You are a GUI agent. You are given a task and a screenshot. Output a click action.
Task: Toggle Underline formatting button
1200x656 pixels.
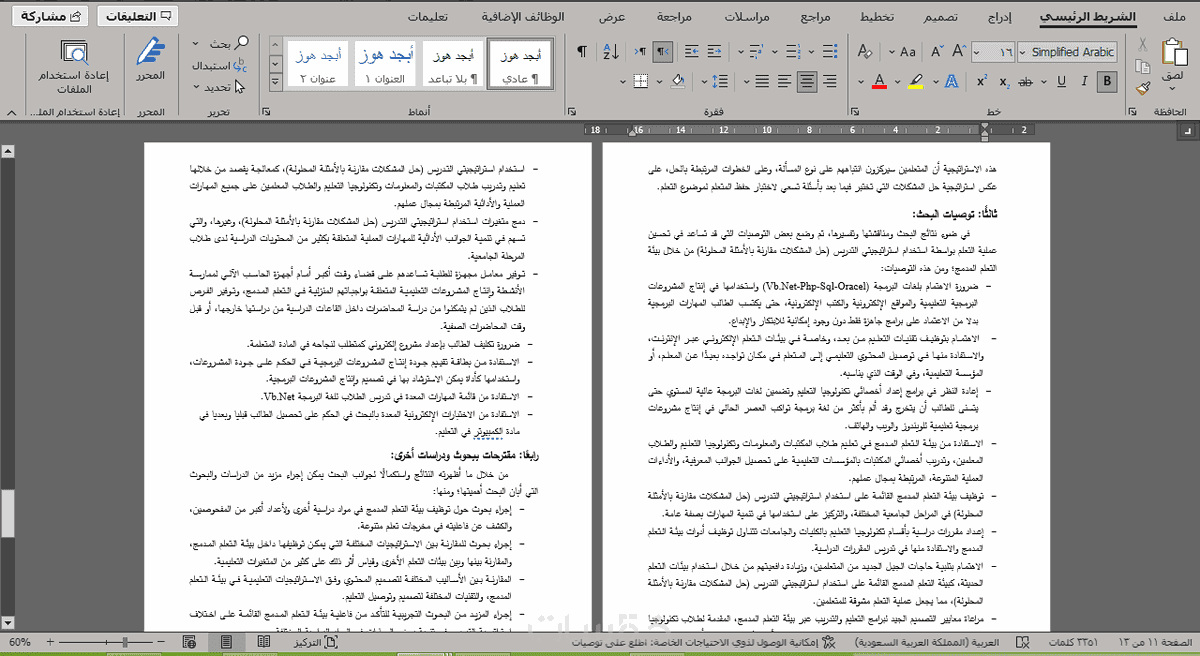pos(1061,82)
